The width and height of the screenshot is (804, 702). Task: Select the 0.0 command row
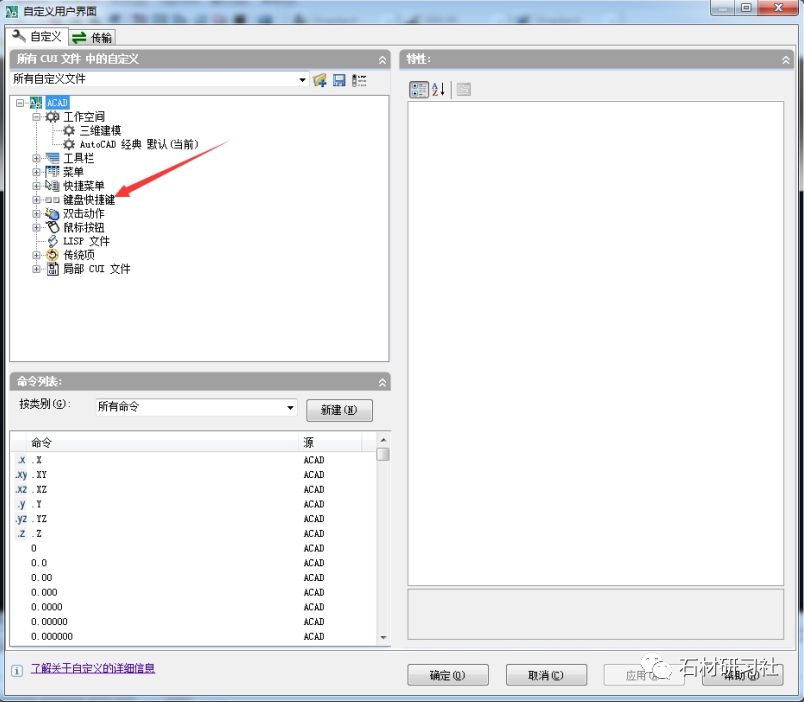tap(194, 563)
